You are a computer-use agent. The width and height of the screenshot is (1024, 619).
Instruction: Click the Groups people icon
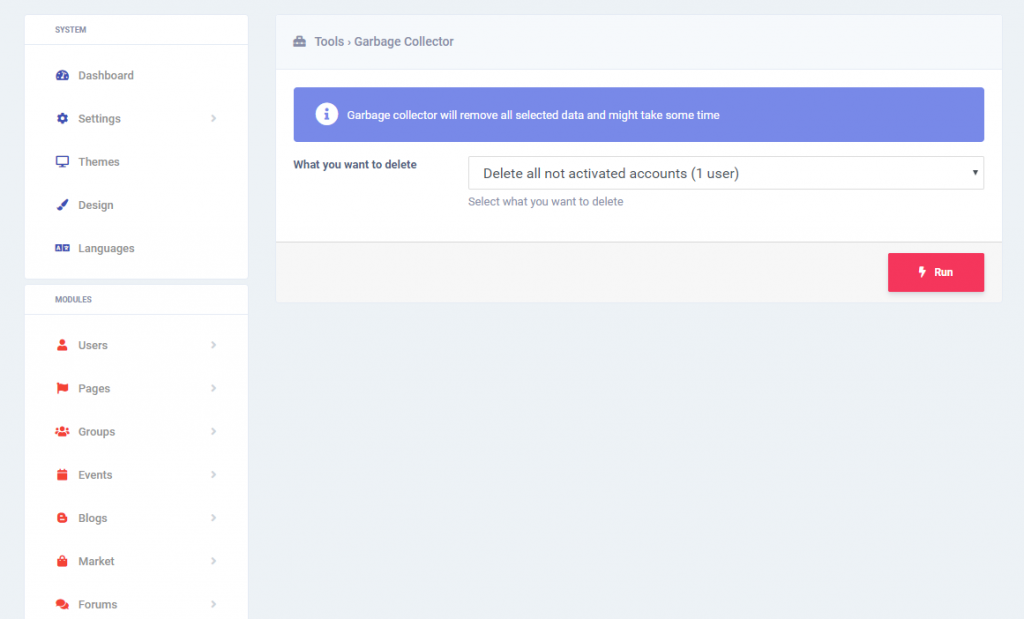click(x=62, y=432)
